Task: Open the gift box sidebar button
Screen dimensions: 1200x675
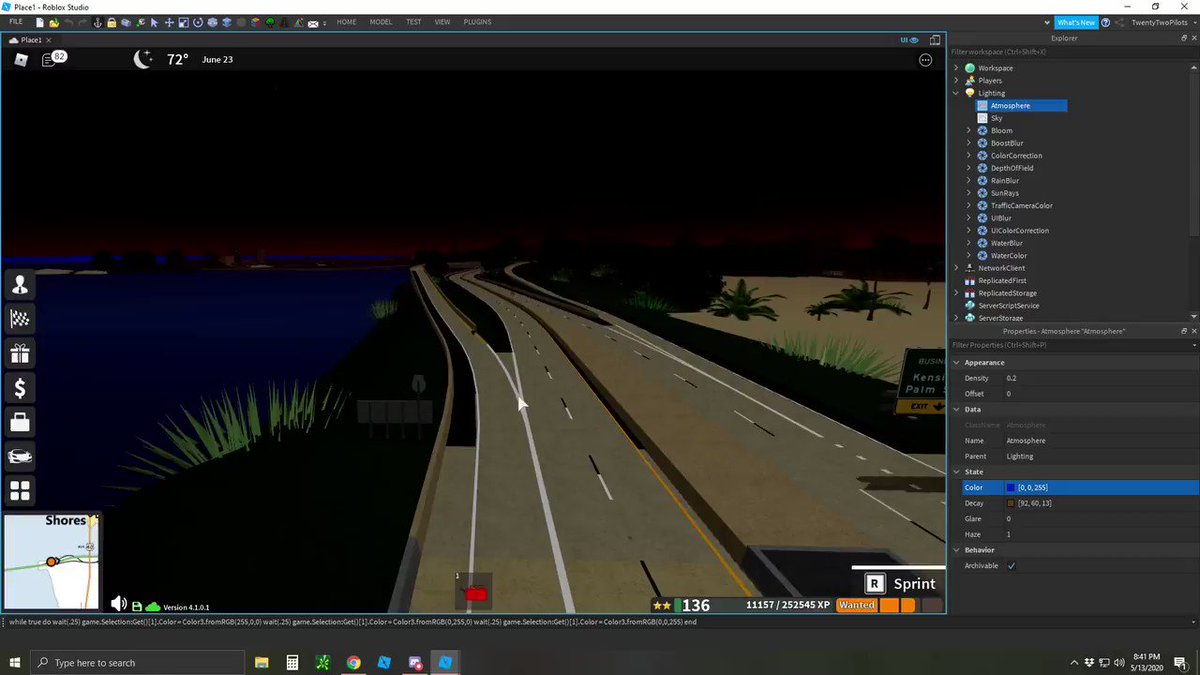Action: pos(19,353)
